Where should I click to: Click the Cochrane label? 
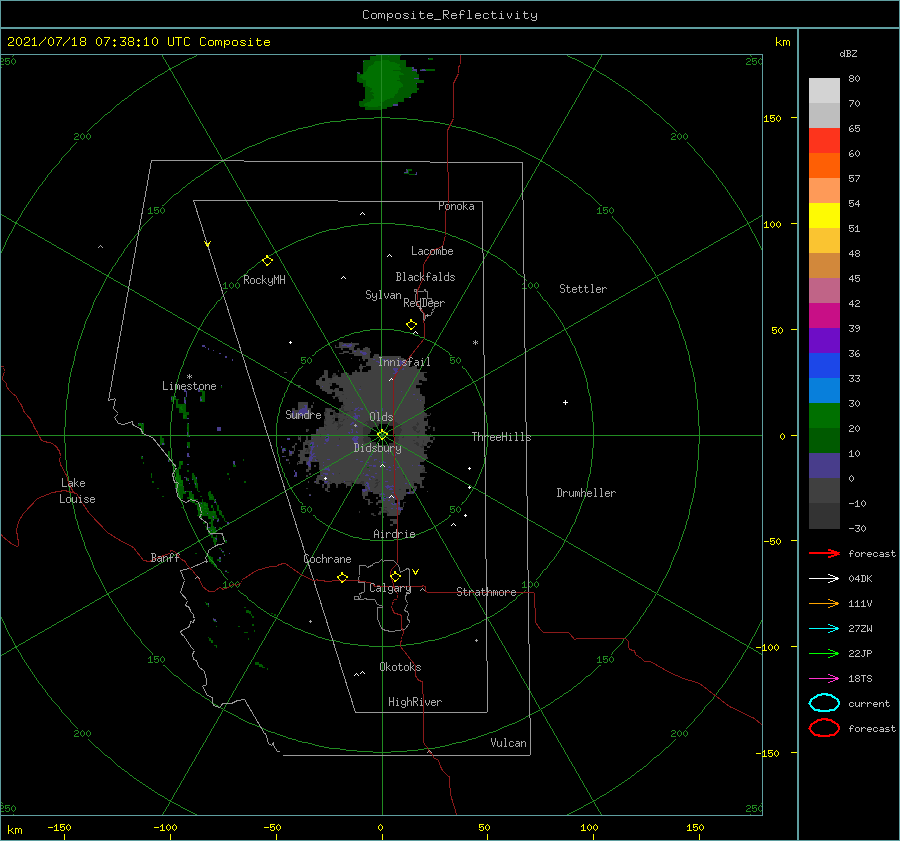tap(327, 559)
